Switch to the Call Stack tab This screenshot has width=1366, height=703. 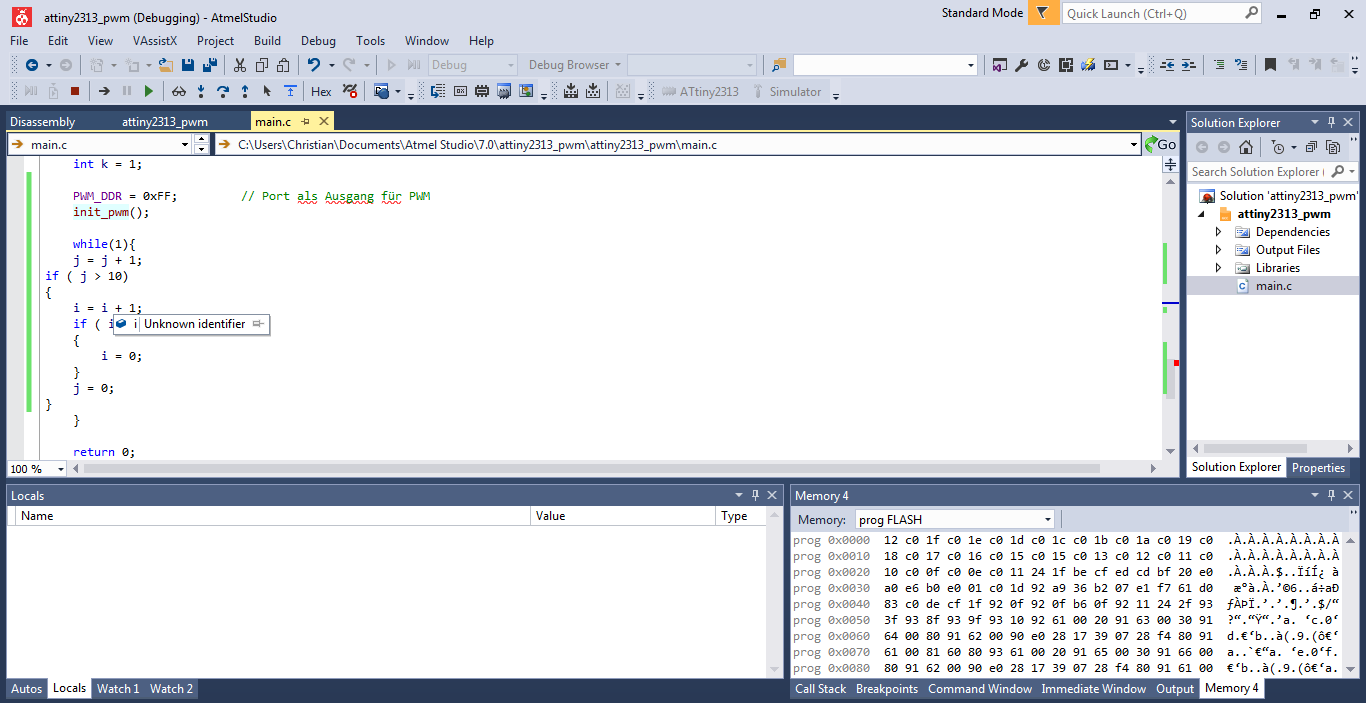click(820, 689)
